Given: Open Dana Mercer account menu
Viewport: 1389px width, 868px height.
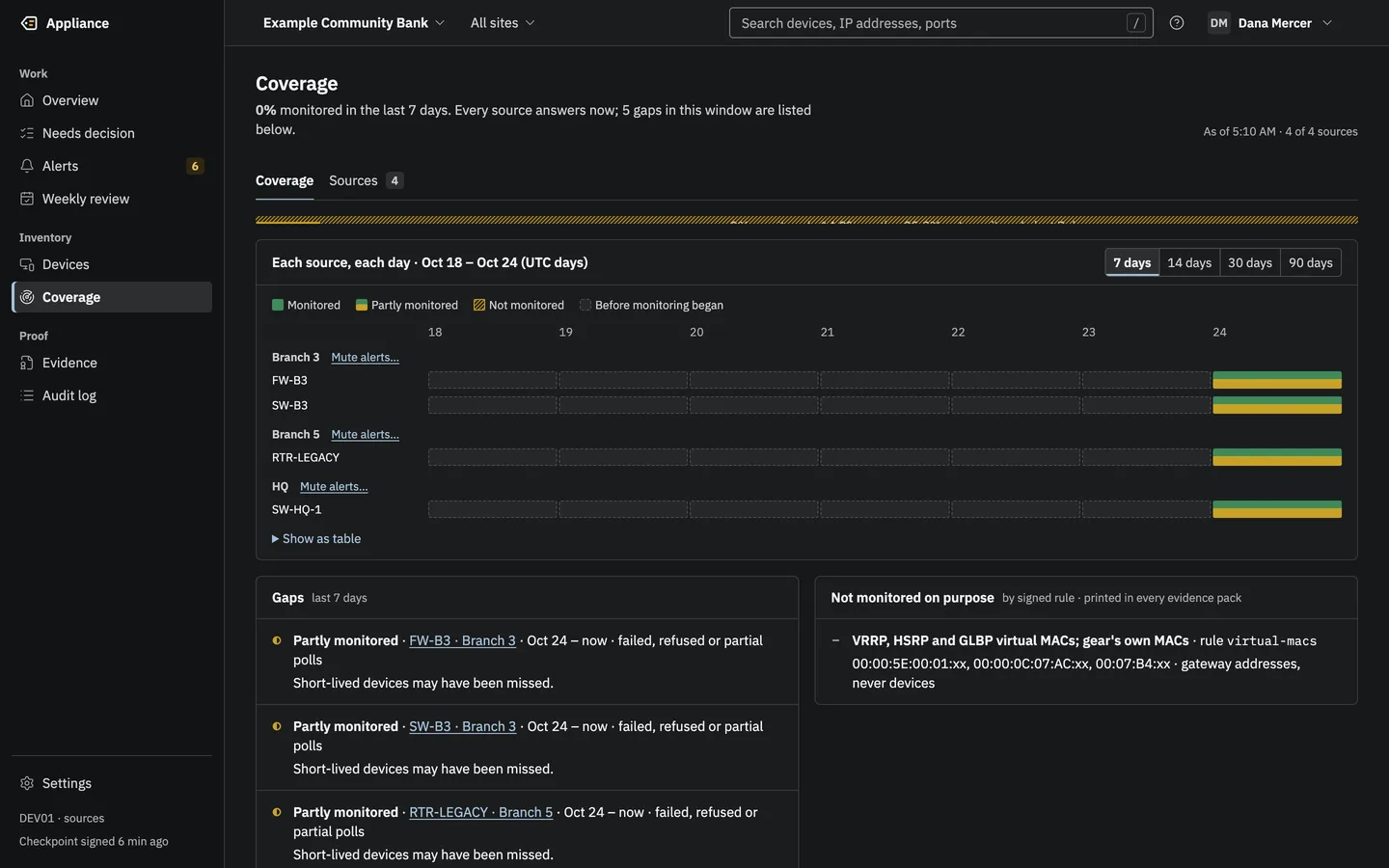Looking at the screenshot, I should (1270, 23).
